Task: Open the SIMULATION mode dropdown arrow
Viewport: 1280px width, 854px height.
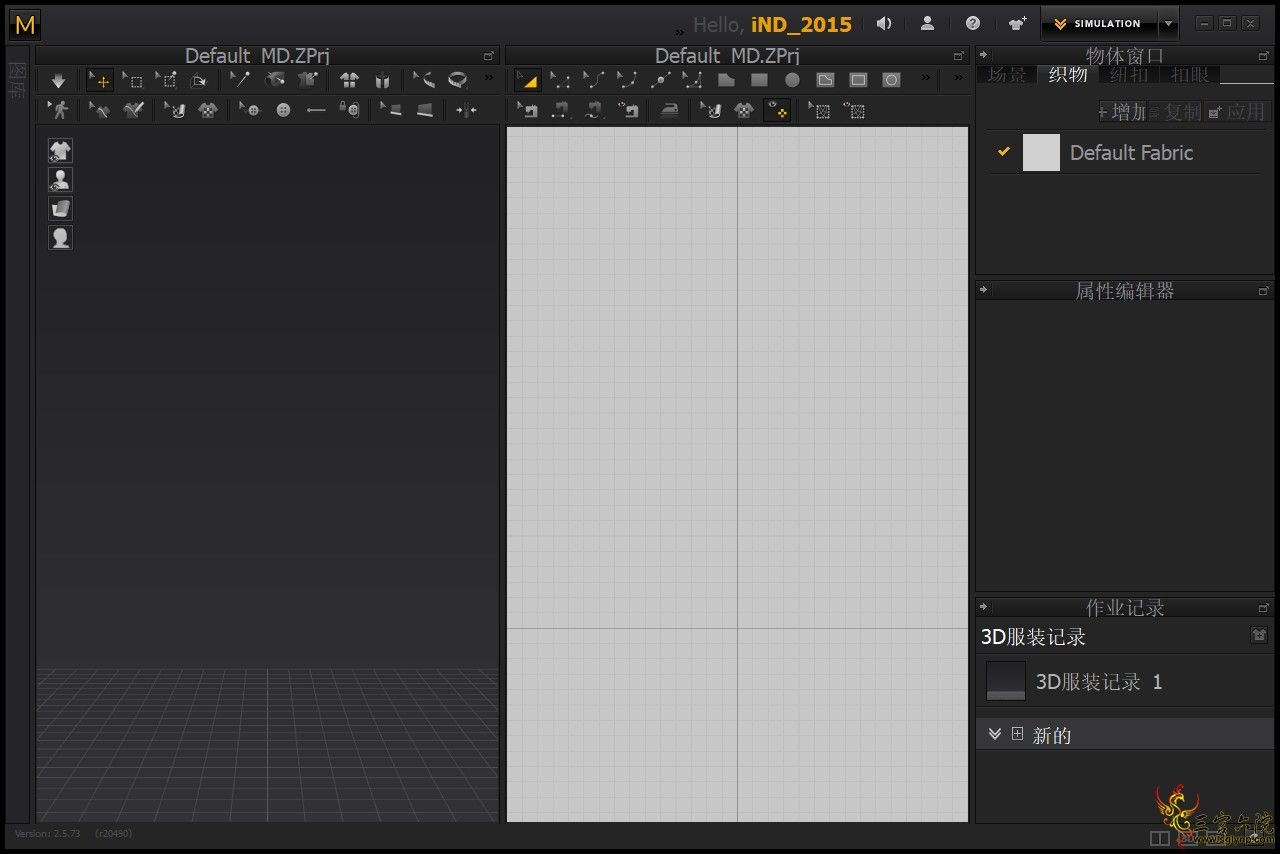Action: pos(1168,23)
